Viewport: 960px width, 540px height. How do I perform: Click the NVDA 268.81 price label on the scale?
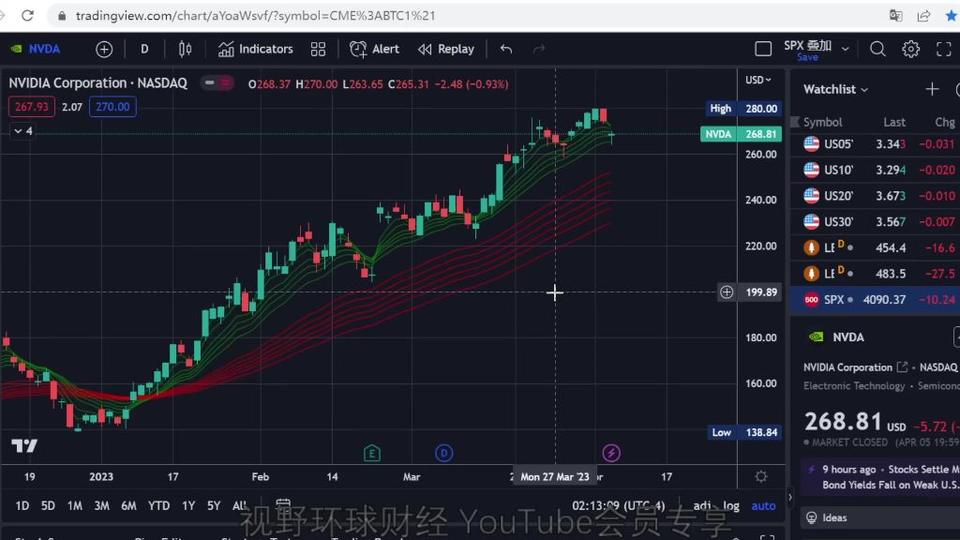click(x=741, y=133)
